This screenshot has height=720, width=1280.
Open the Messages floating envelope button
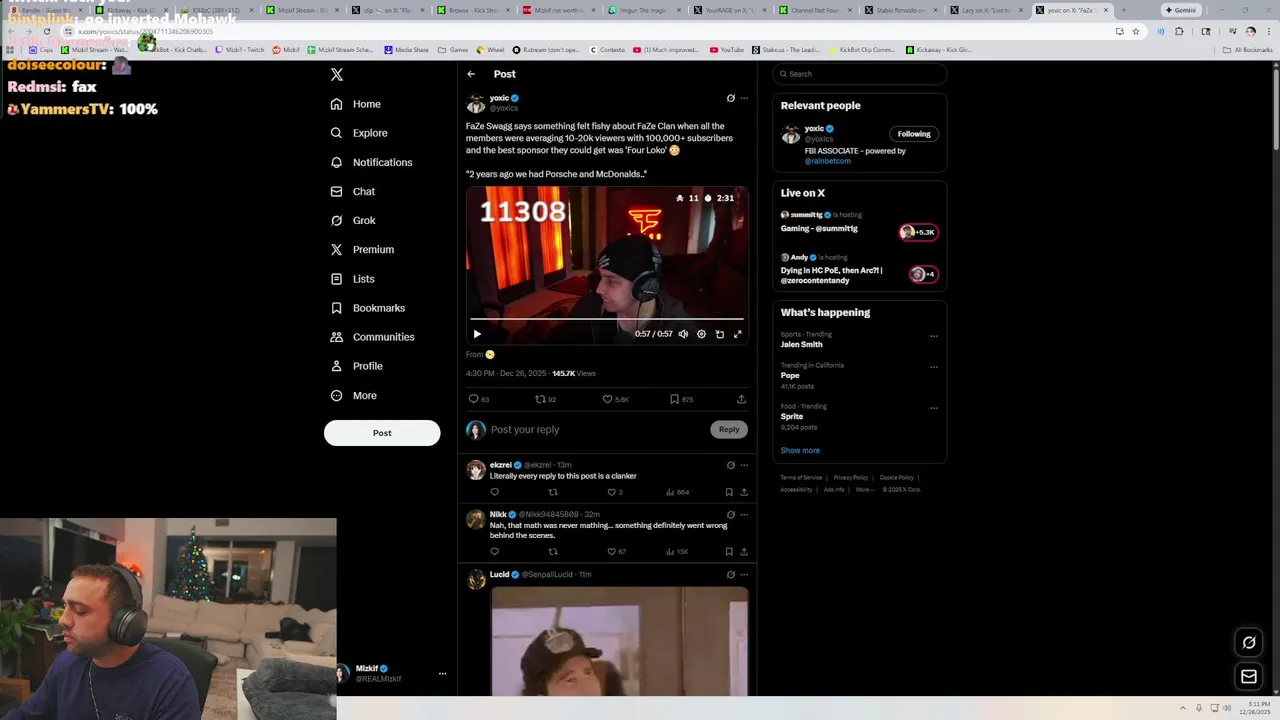point(1249,677)
